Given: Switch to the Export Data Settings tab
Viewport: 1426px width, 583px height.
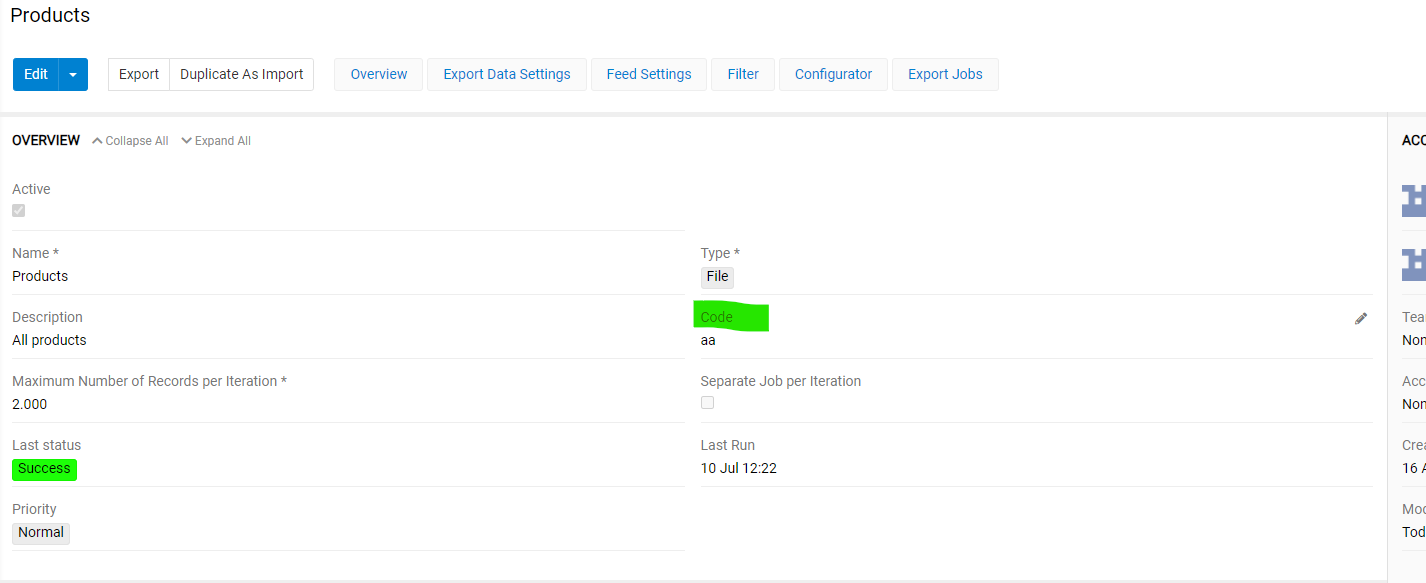Looking at the screenshot, I should [x=506, y=75].
